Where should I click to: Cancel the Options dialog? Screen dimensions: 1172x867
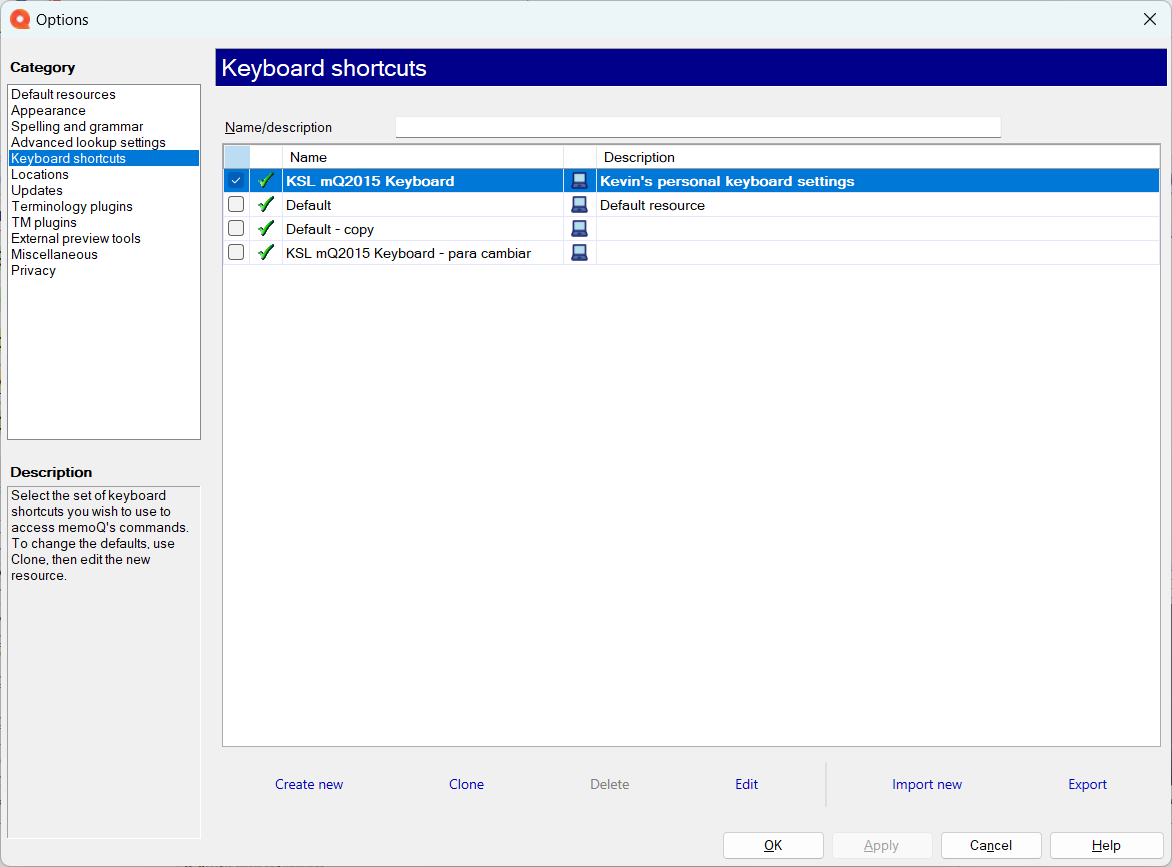coord(990,845)
